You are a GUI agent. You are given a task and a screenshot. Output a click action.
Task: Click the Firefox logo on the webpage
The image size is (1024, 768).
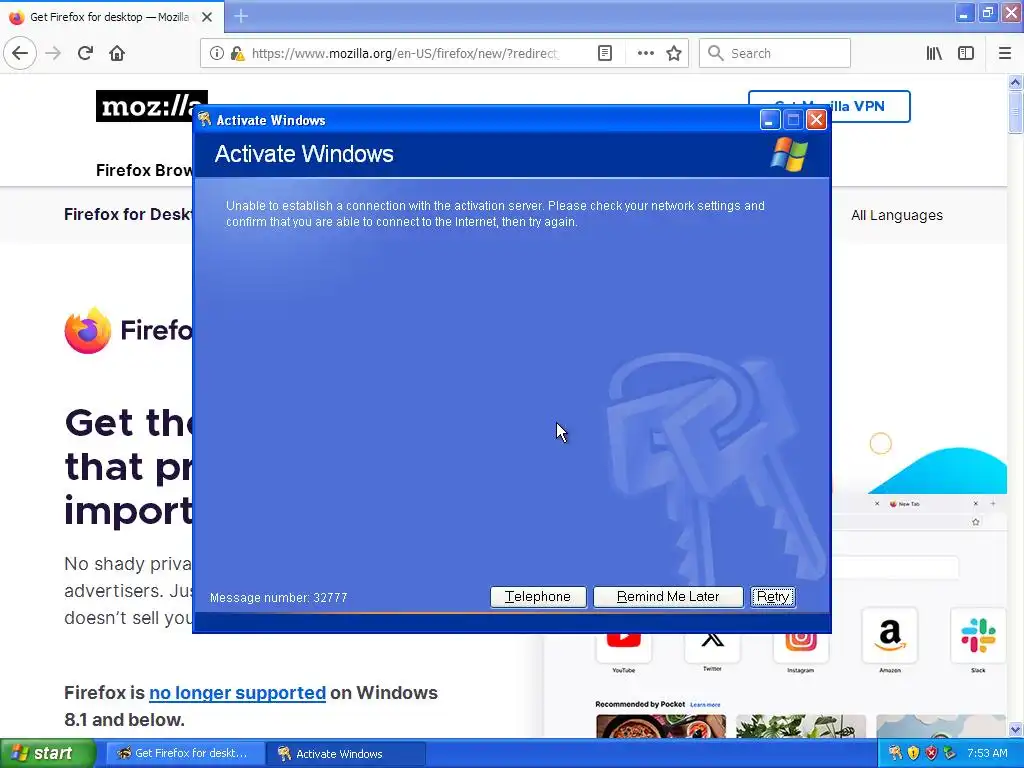(x=88, y=330)
